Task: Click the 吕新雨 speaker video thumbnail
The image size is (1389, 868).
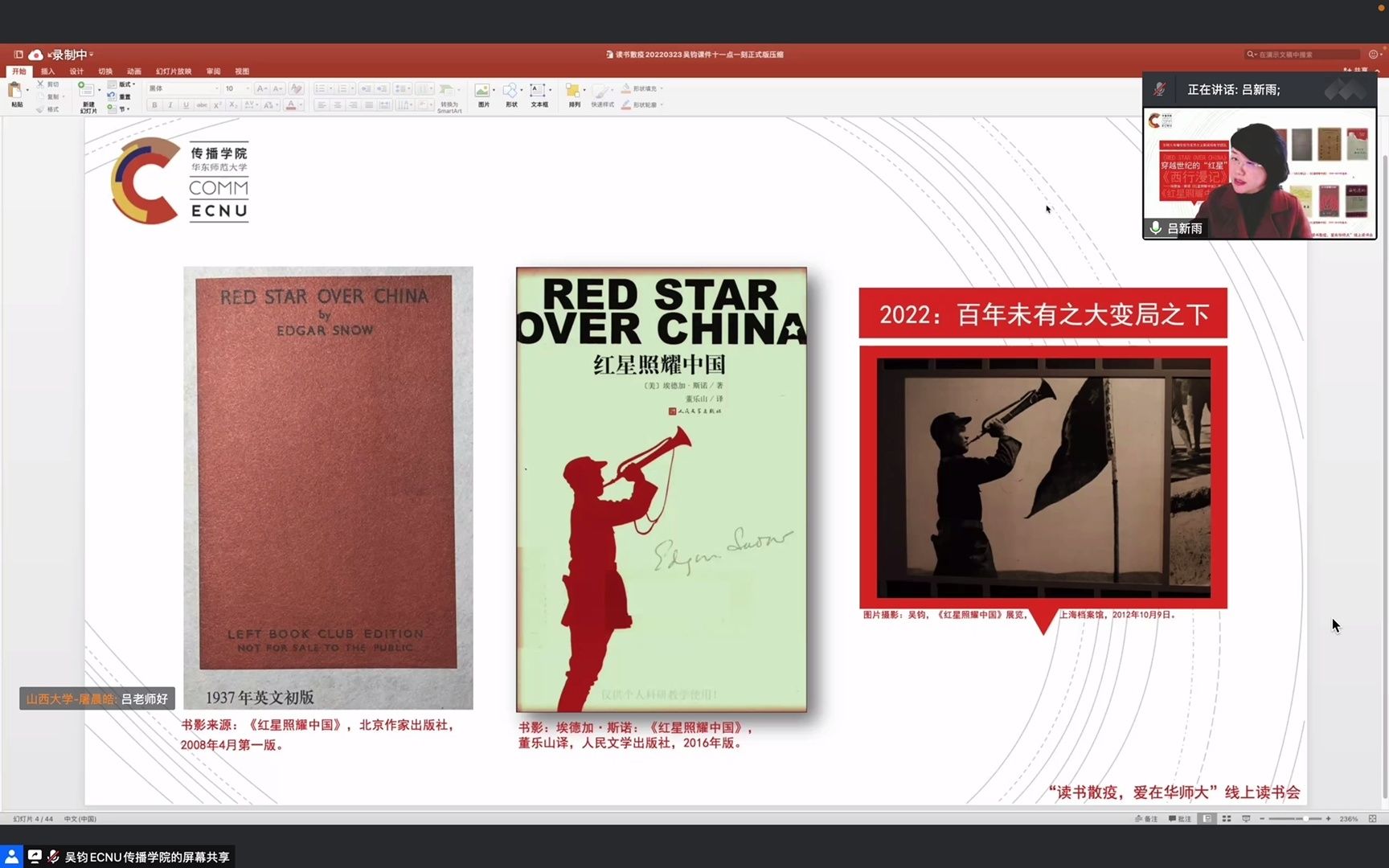Action: (1260, 173)
